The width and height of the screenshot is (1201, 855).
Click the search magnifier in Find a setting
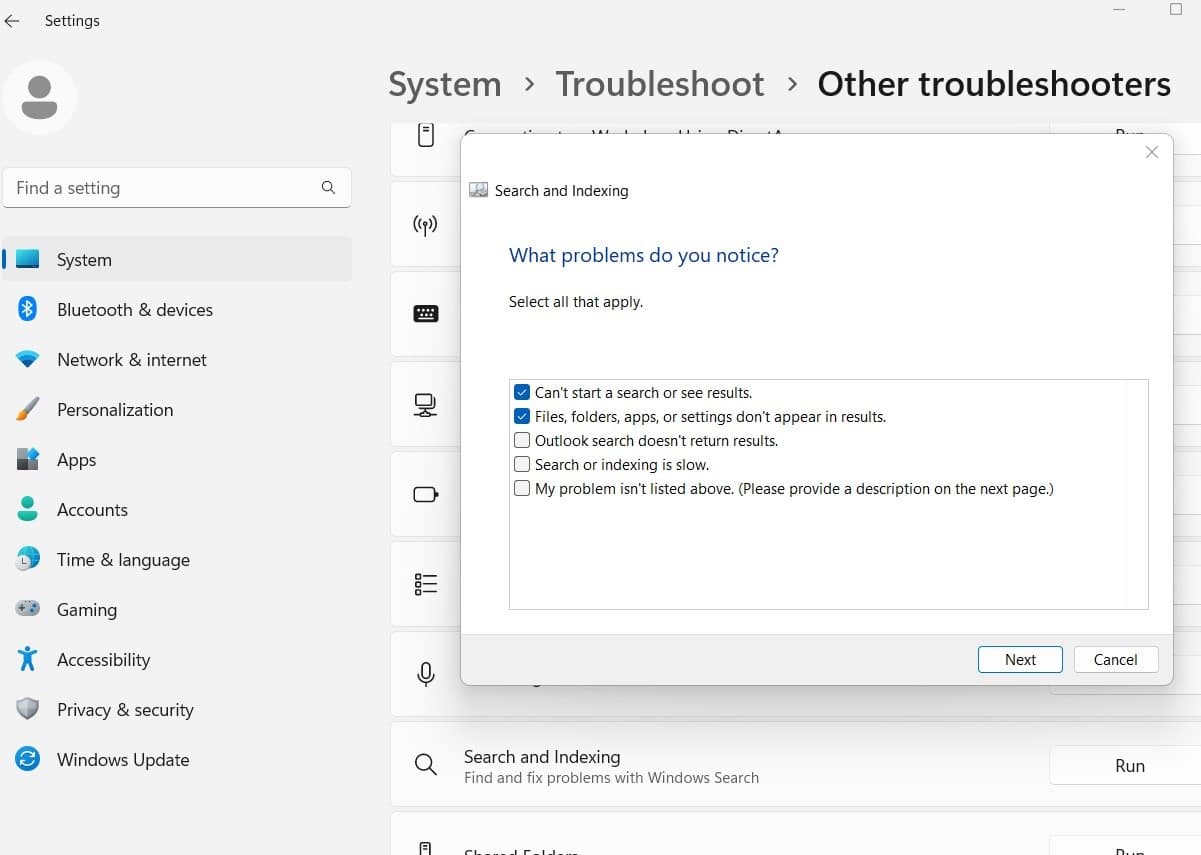(328, 187)
